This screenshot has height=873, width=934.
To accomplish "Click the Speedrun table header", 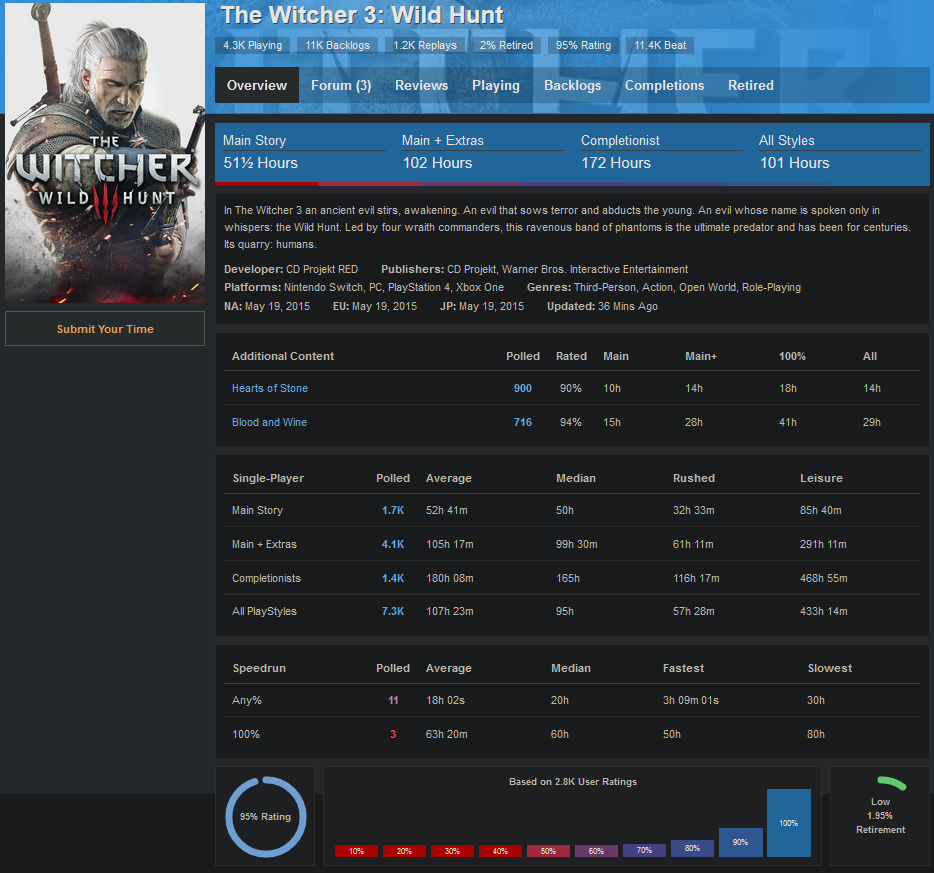I will tap(259, 668).
